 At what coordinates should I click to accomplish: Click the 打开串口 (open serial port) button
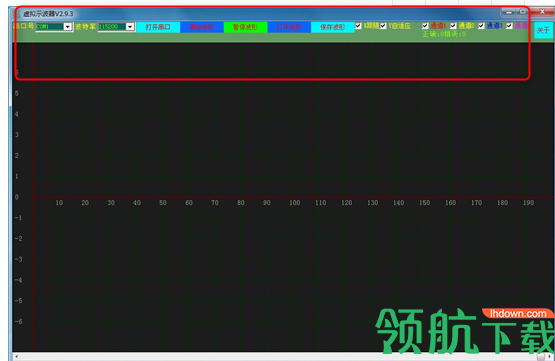click(x=158, y=27)
